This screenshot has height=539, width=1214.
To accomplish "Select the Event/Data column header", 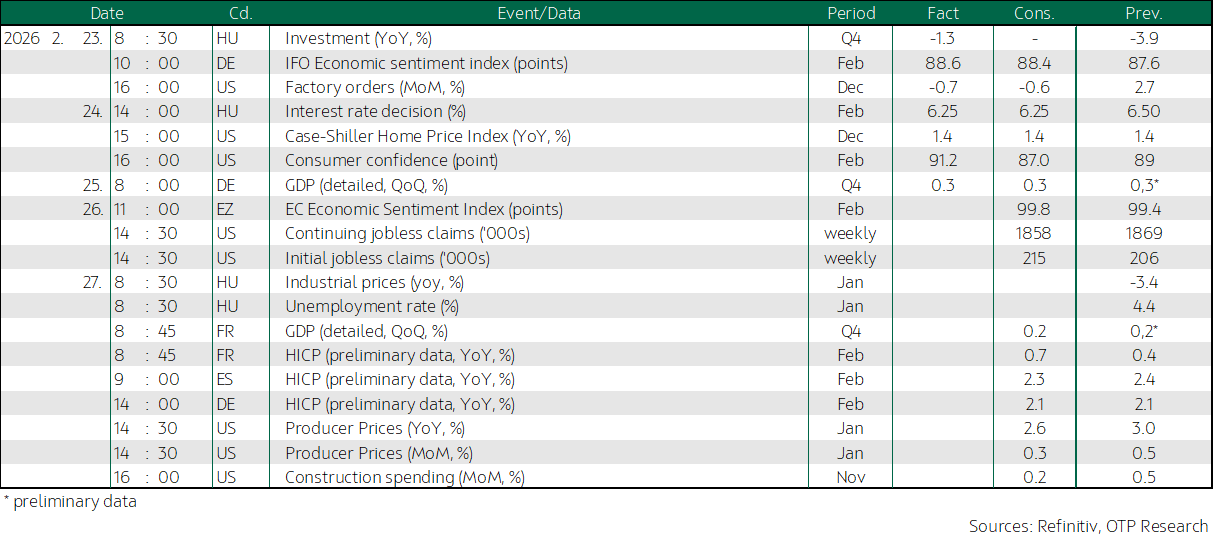I will coord(538,13).
